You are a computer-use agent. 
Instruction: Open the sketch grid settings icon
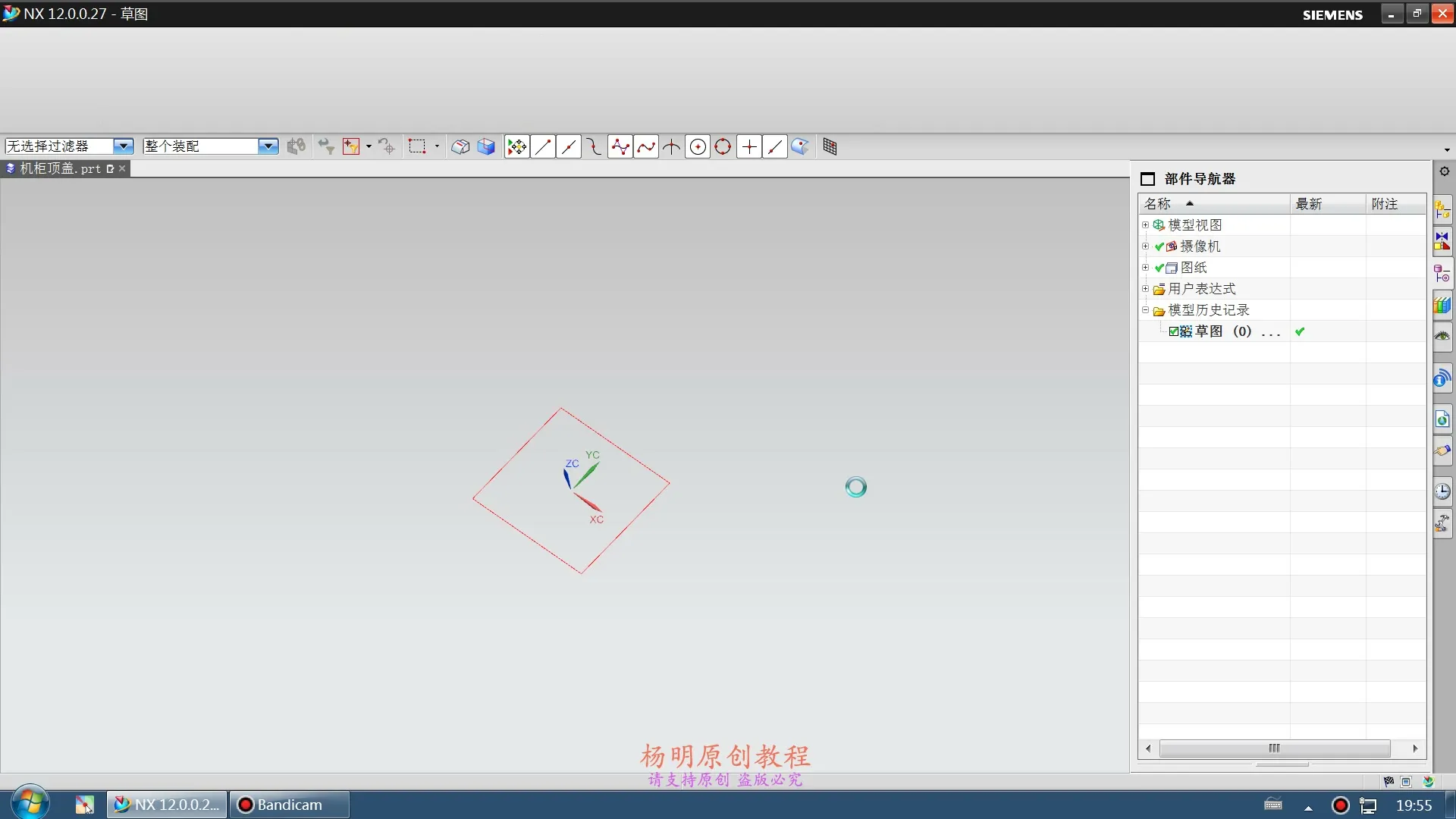830,146
